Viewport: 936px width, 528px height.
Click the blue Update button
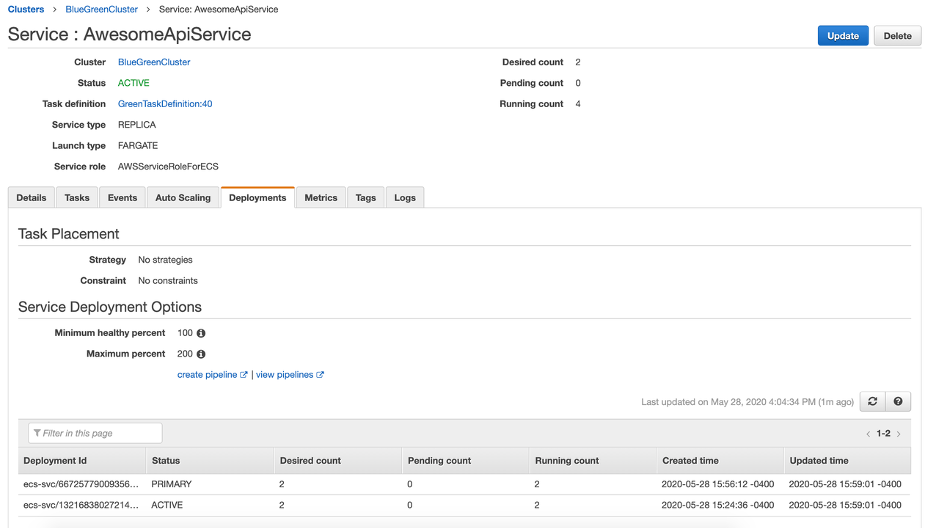click(x=843, y=36)
